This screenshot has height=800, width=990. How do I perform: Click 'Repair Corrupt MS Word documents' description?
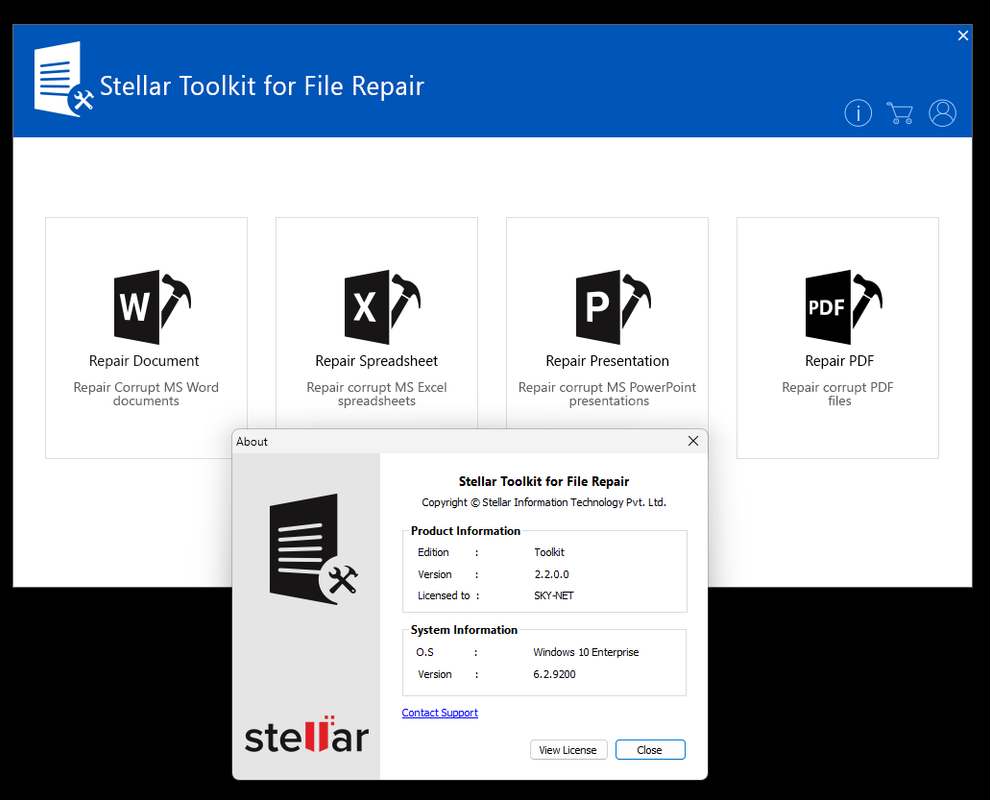[146, 394]
